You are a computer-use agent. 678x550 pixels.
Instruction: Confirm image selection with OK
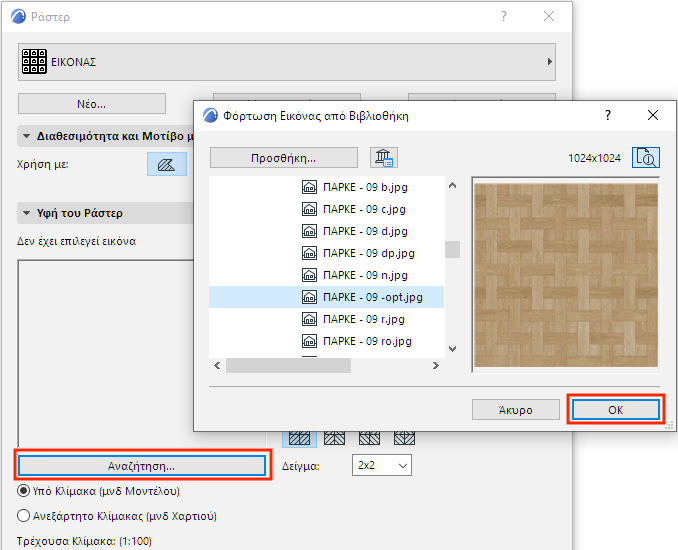[616, 409]
